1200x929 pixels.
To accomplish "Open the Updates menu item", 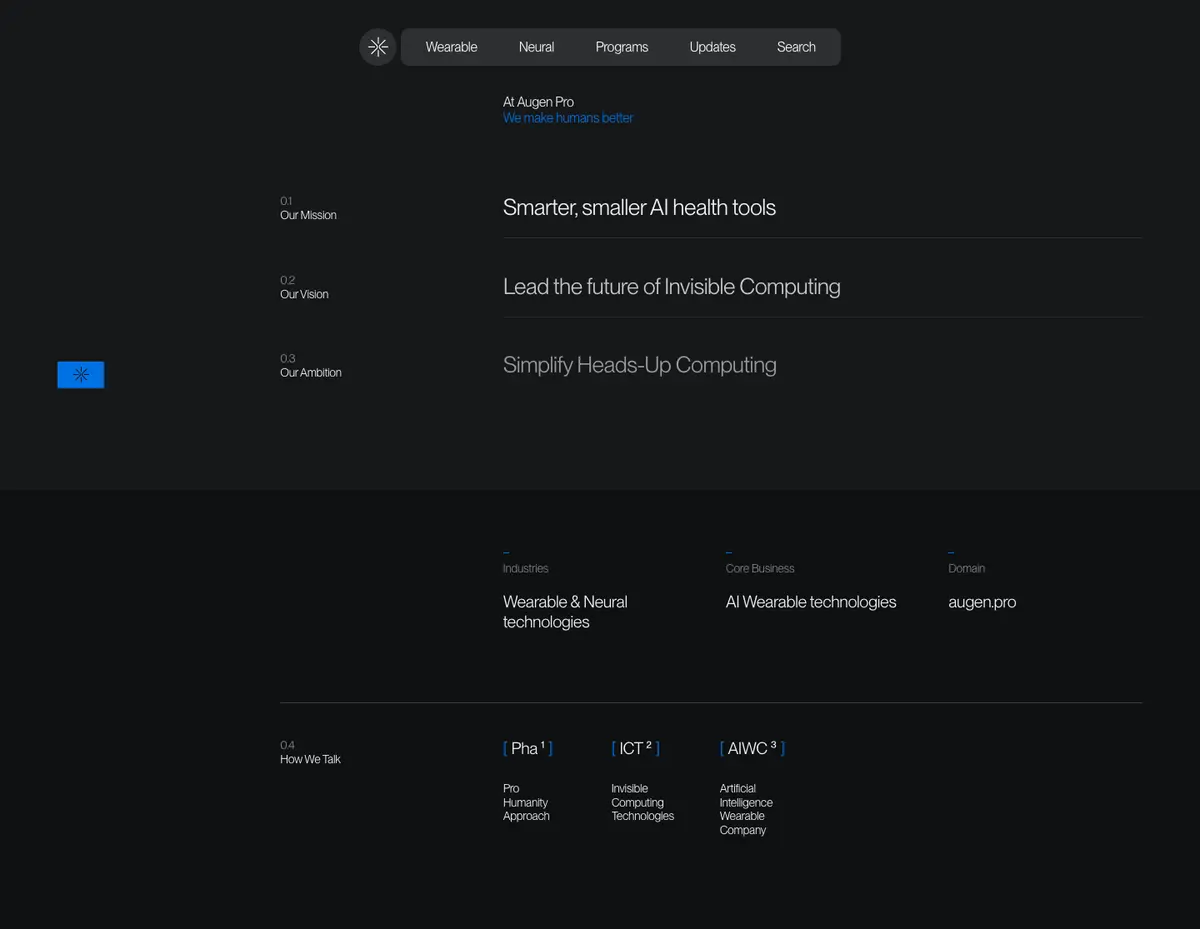I will coord(713,47).
